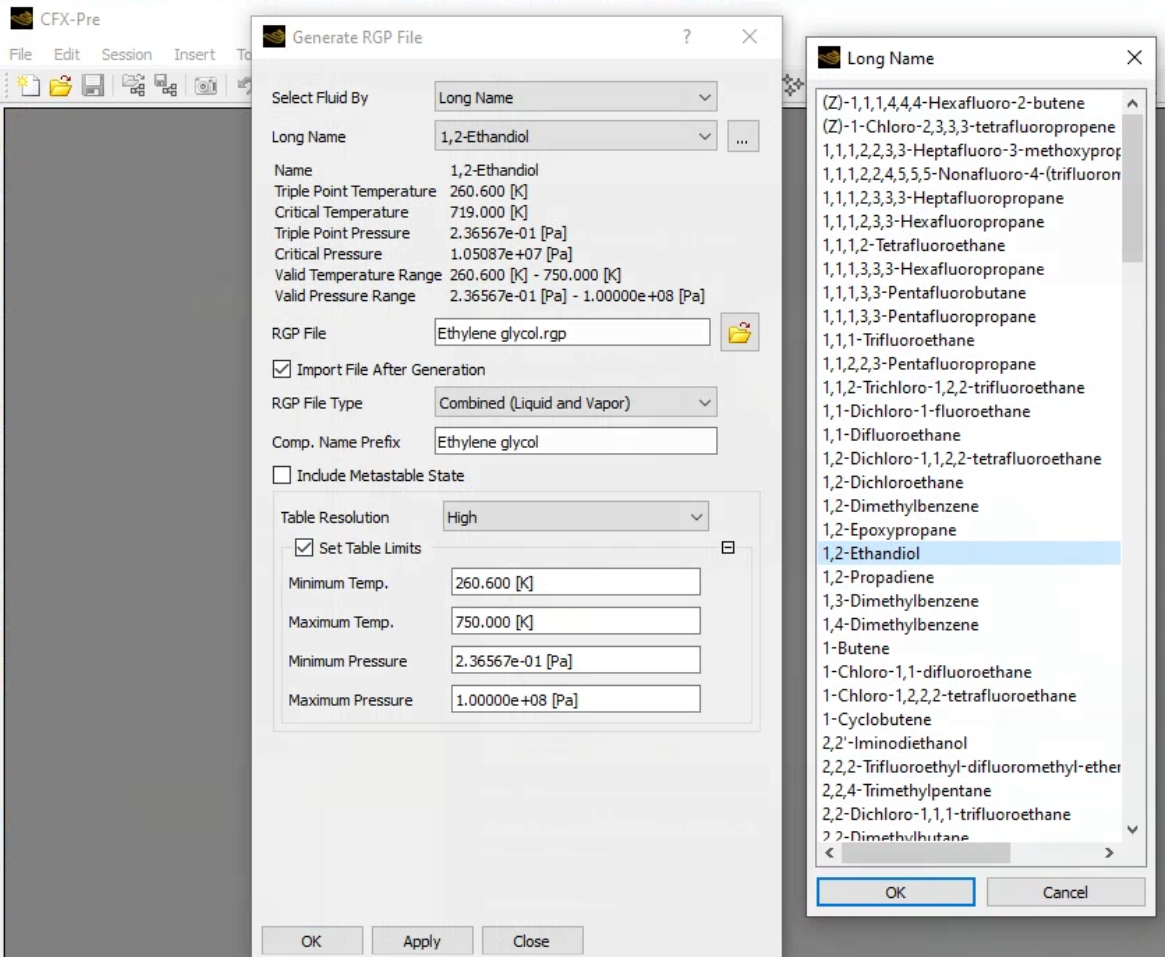Image resolution: width=1165 pixels, height=957 pixels.
Task: Confirm fluid selection with OK in Long Name dialog
Action: pyautogui.click(x=895, y=891)
